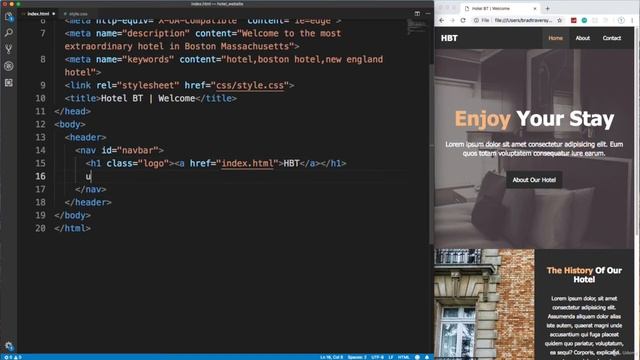Viewport: 640px width, 360px height.
Task: Open the Contact nav link on webpage
Action: (x=611, y=38)
